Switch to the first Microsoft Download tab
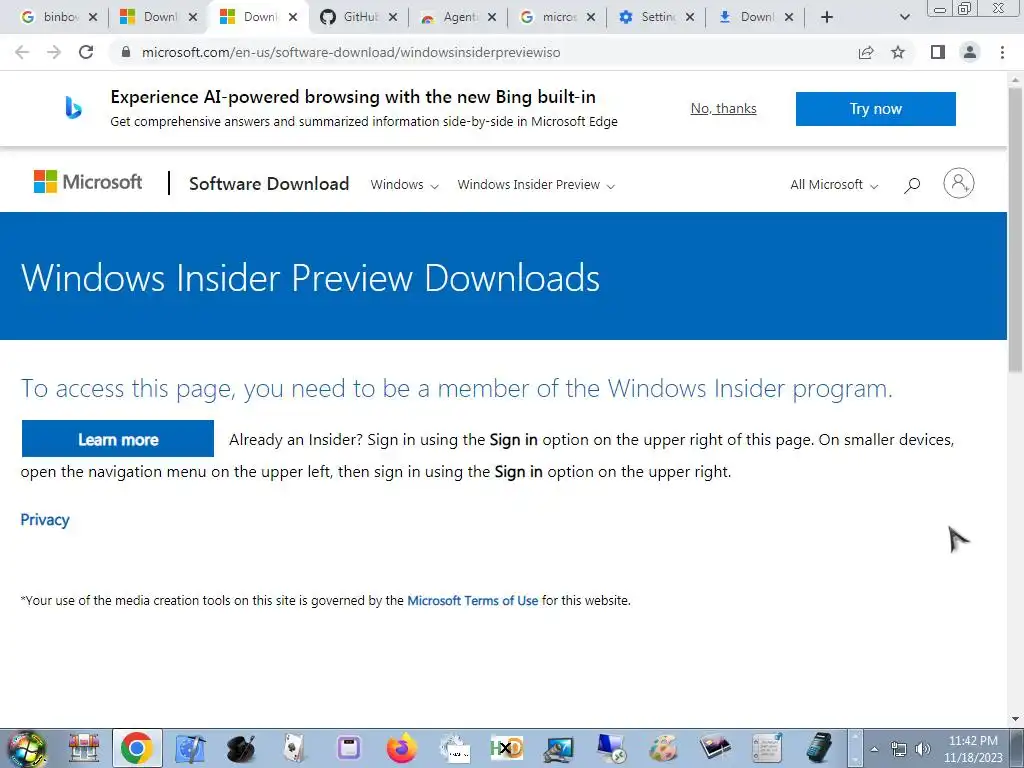 coord(159,17)
